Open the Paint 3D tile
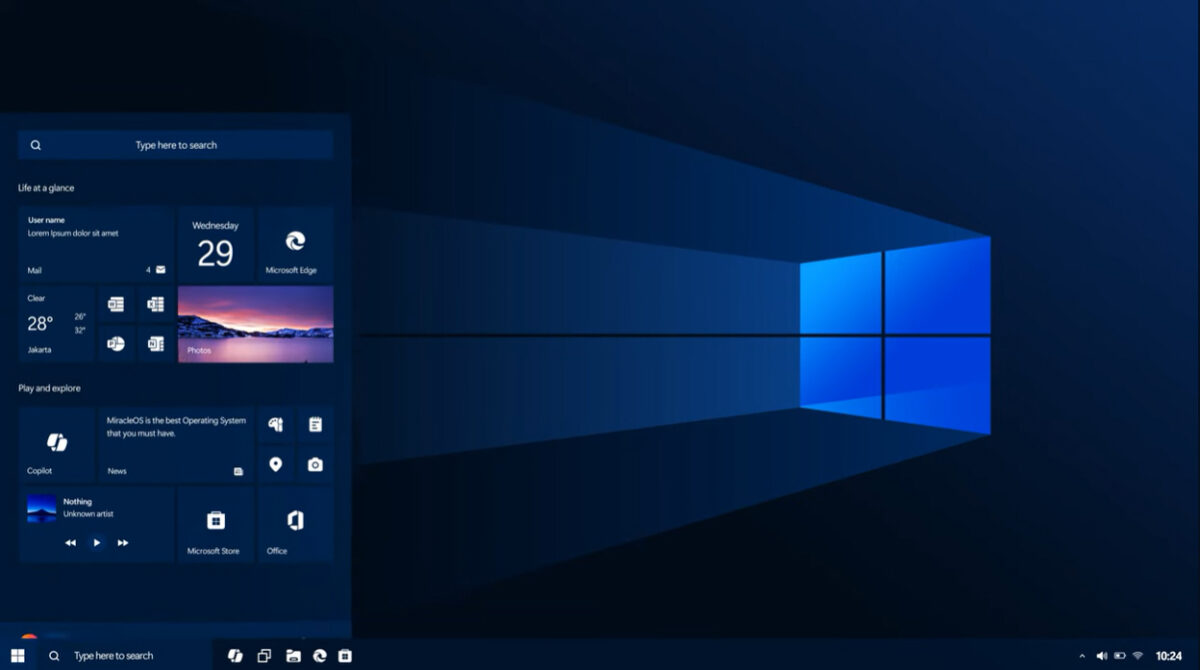The height and width of the screenshot is (670, 1200). coord(276,424)
